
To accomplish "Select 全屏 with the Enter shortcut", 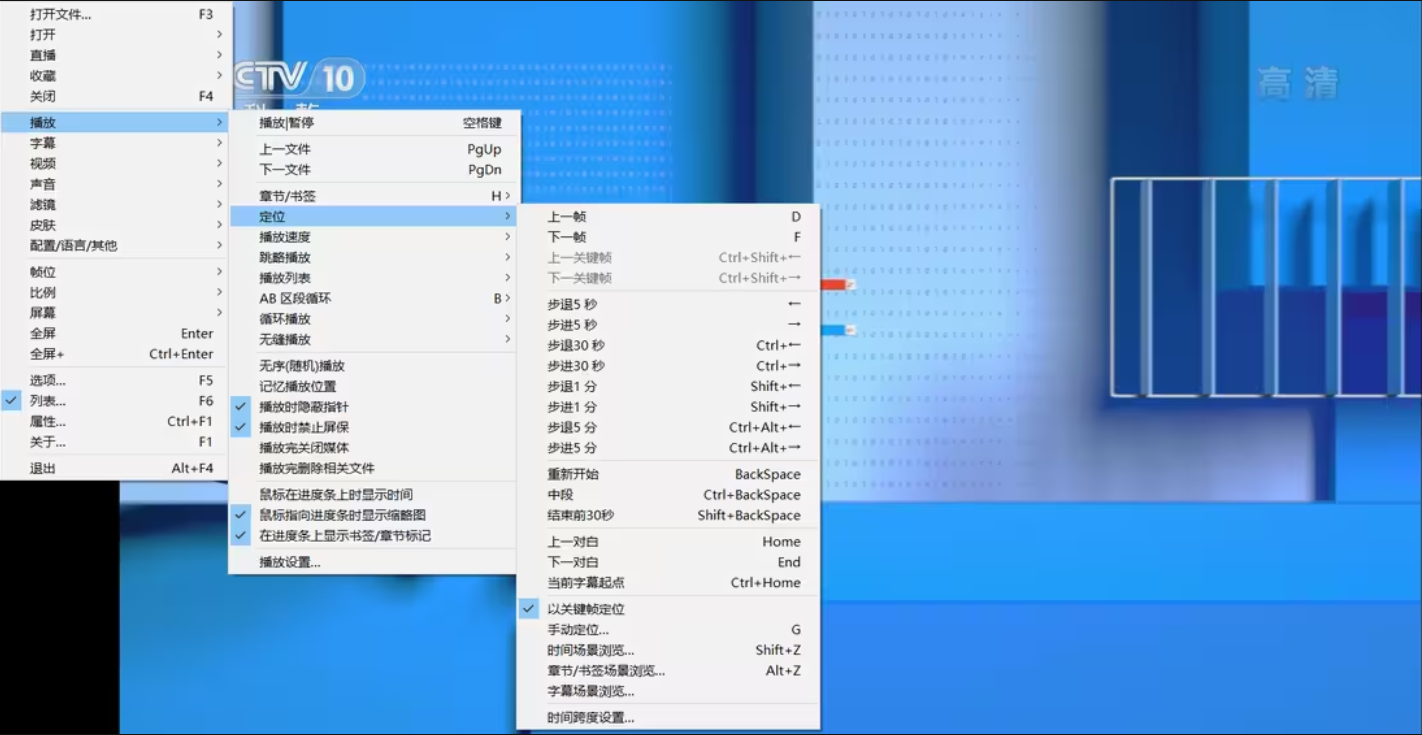I will [116, 334].
